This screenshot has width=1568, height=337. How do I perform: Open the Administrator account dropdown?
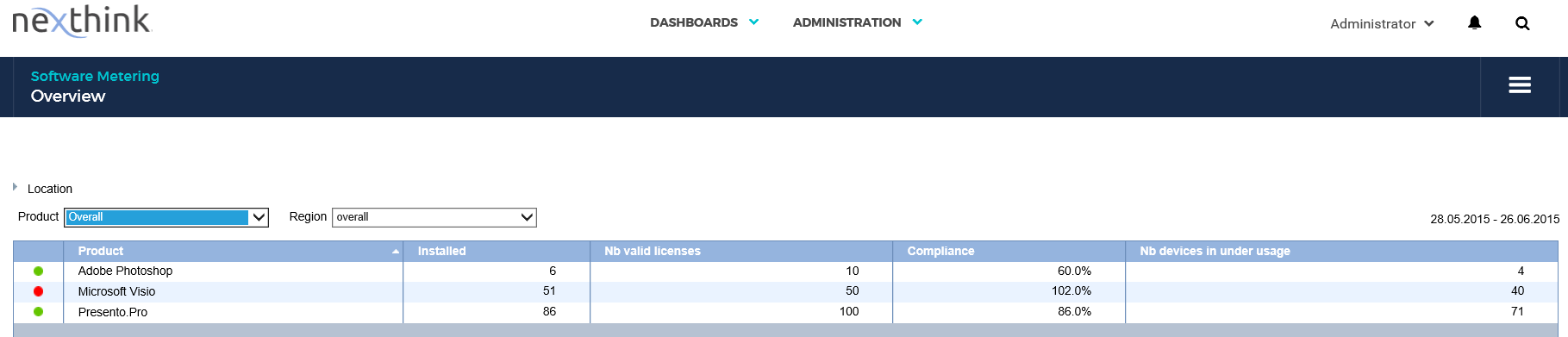tap(1382, 23)
